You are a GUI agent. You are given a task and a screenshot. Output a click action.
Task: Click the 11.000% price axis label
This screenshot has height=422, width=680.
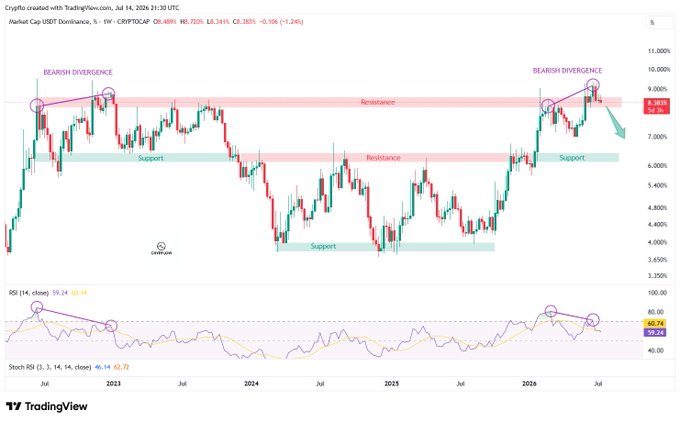(659, 51)
